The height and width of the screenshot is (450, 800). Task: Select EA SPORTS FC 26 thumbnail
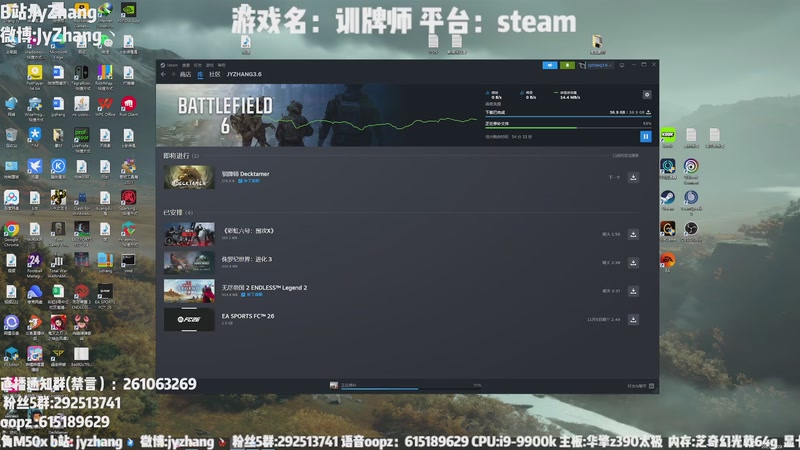189,319
